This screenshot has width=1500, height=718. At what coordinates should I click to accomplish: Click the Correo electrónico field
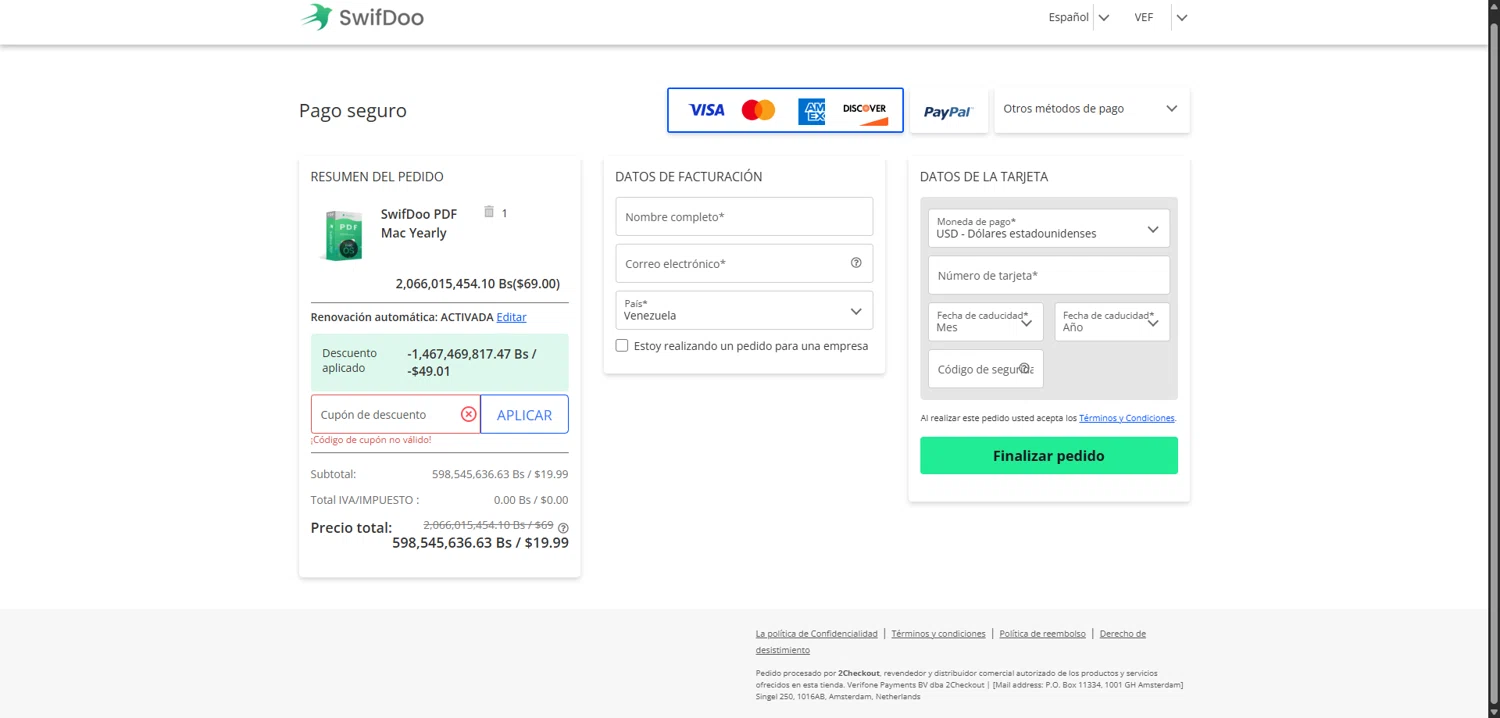tap(744, 263)
